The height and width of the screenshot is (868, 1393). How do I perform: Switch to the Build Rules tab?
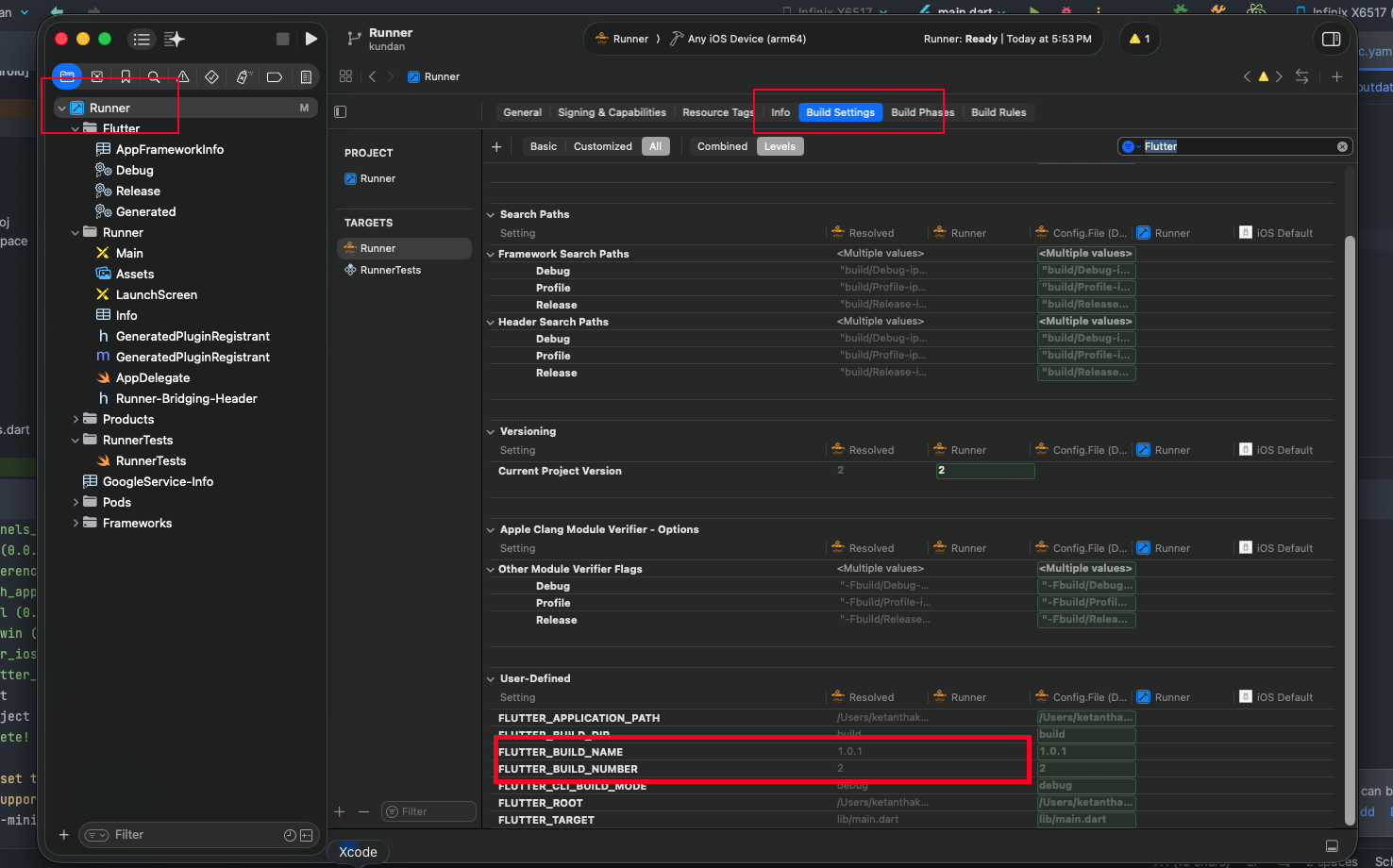tap(999, 112)
